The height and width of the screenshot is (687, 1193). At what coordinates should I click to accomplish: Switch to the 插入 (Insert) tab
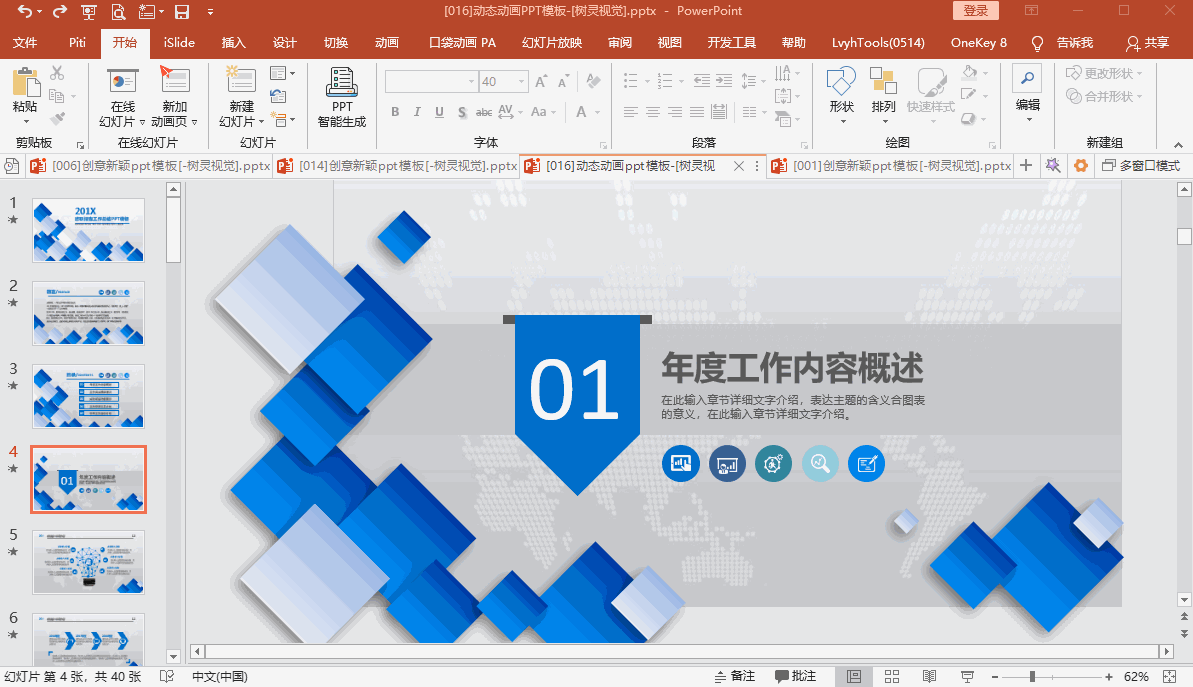(234, 43)
